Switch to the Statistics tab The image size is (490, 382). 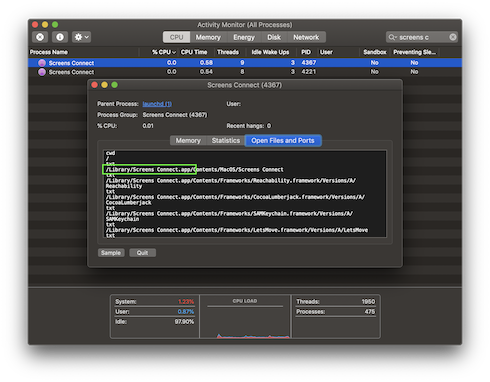pos(226,141)
